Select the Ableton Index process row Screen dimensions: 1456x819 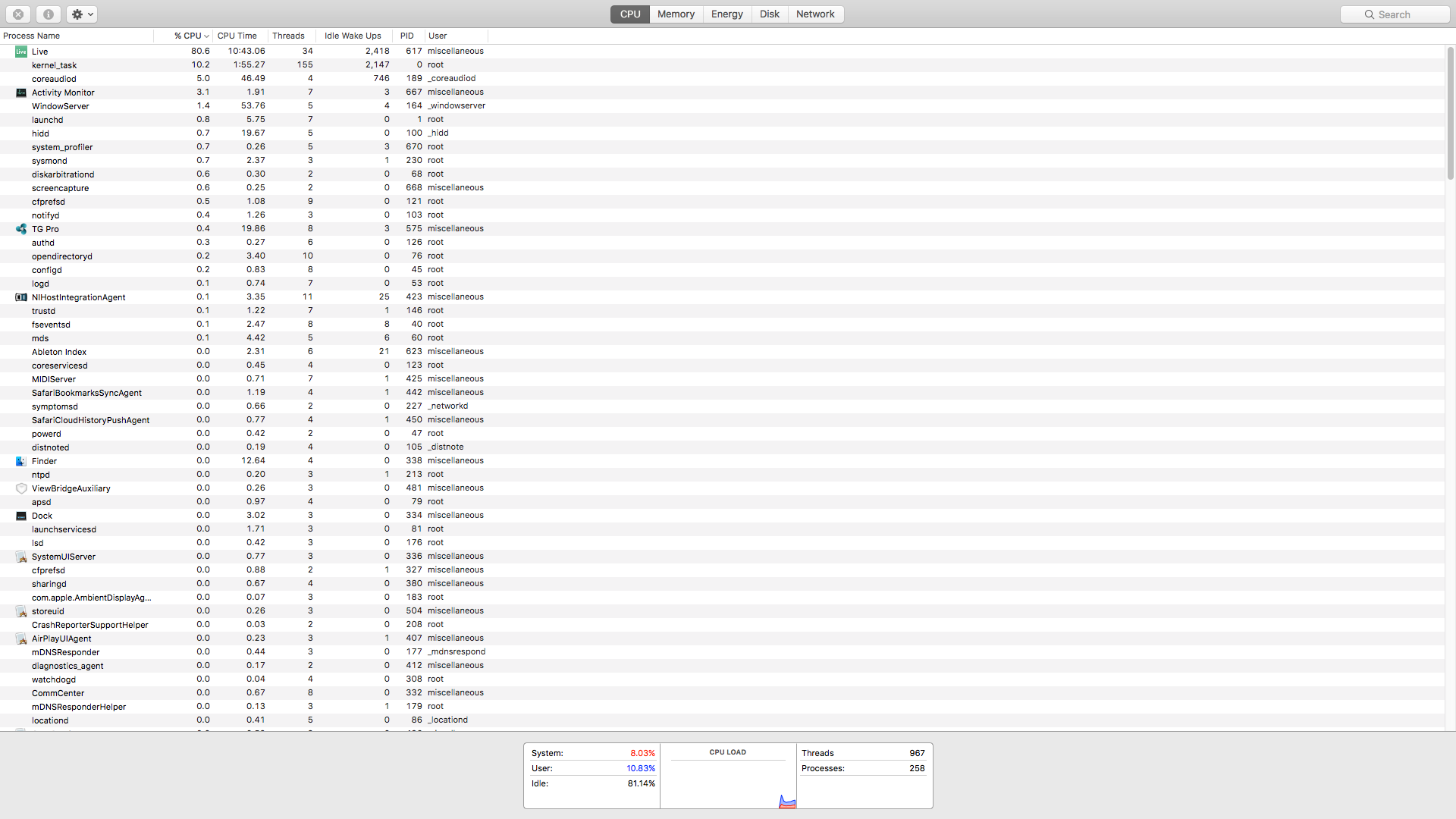(722, 352)
